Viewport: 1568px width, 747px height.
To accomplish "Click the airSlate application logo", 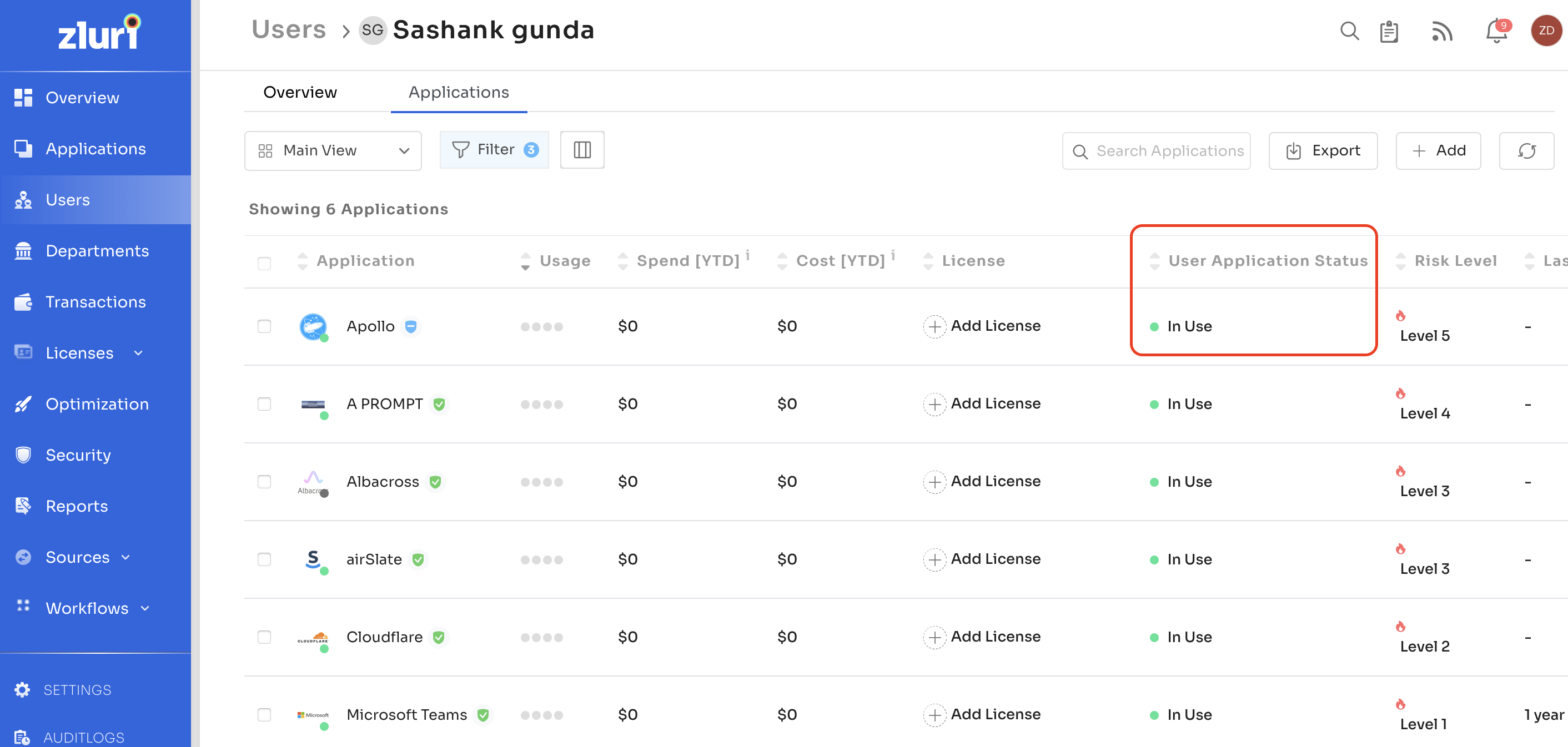I will (x=313, y=559).
